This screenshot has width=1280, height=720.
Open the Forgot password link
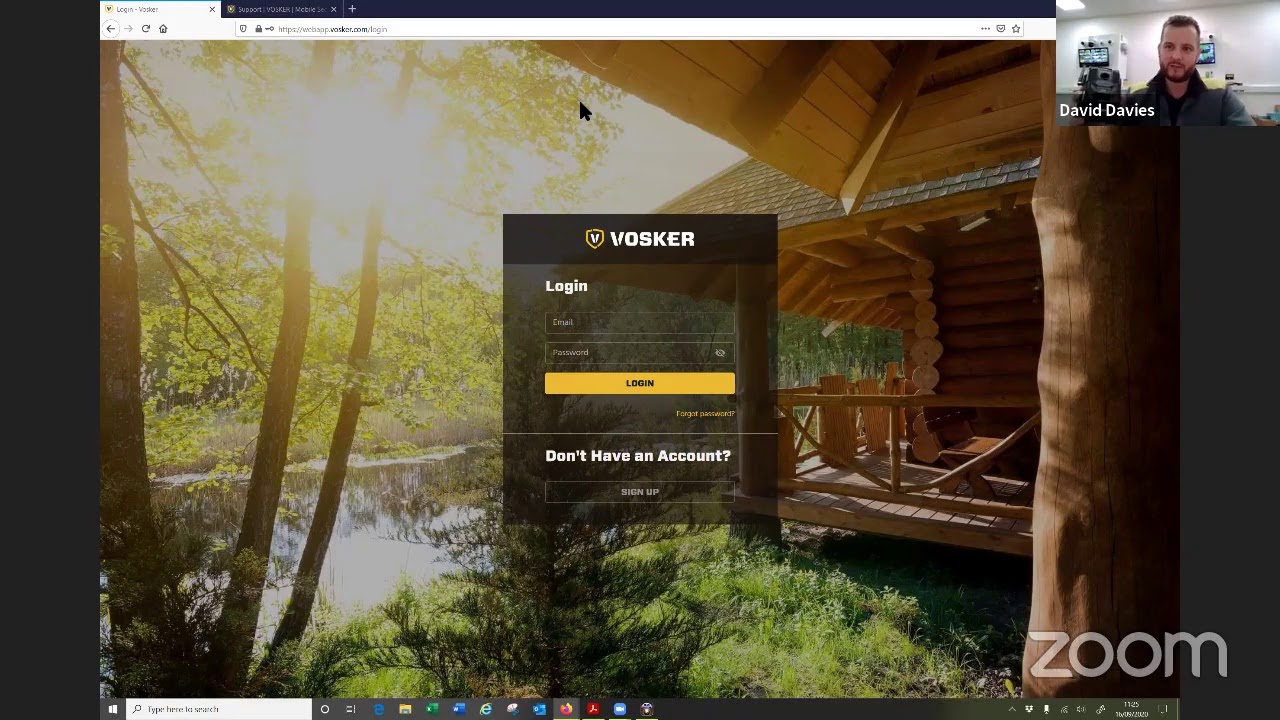(705, 414)
